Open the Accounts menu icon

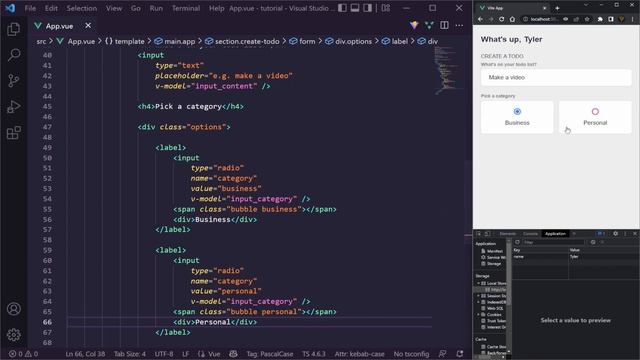pos(13,309)
